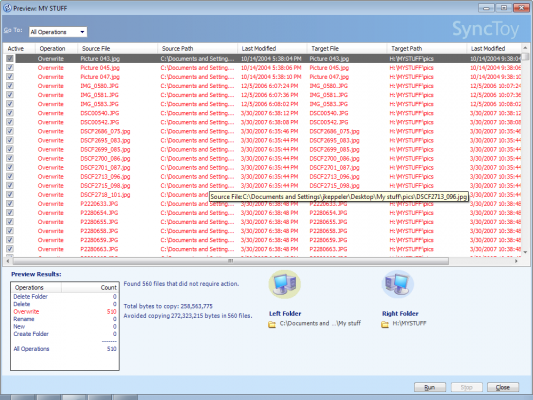The image size is (533, 400).
Task: Select the Rename row in Preview Results
Action: (65, 319)
